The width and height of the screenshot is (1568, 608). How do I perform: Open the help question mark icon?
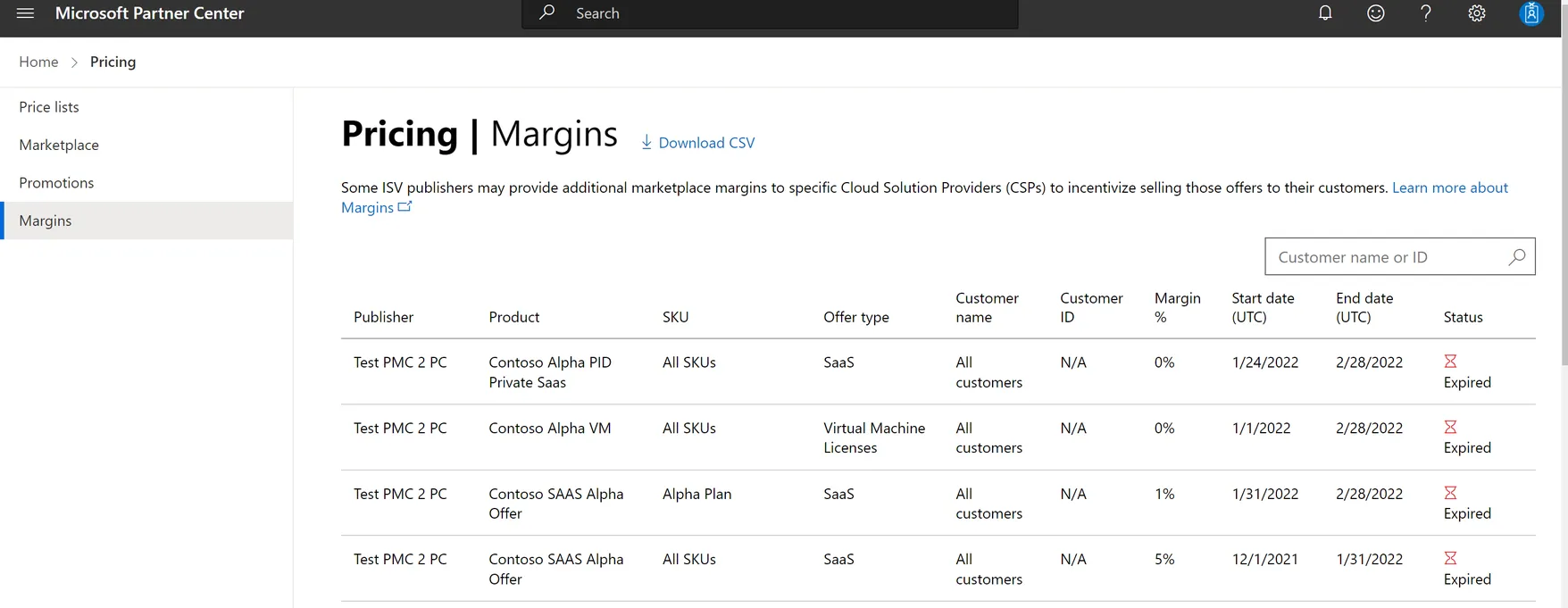1426,13
